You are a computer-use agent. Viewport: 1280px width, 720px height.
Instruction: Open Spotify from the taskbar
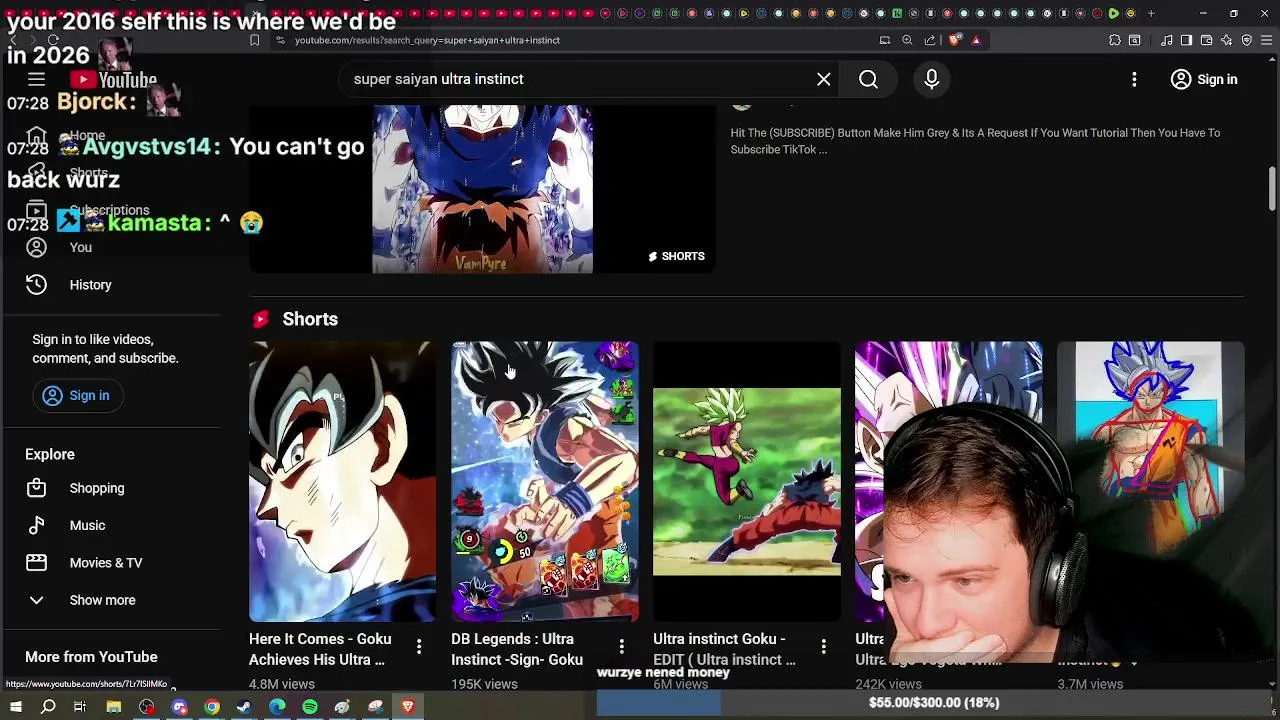310,707
